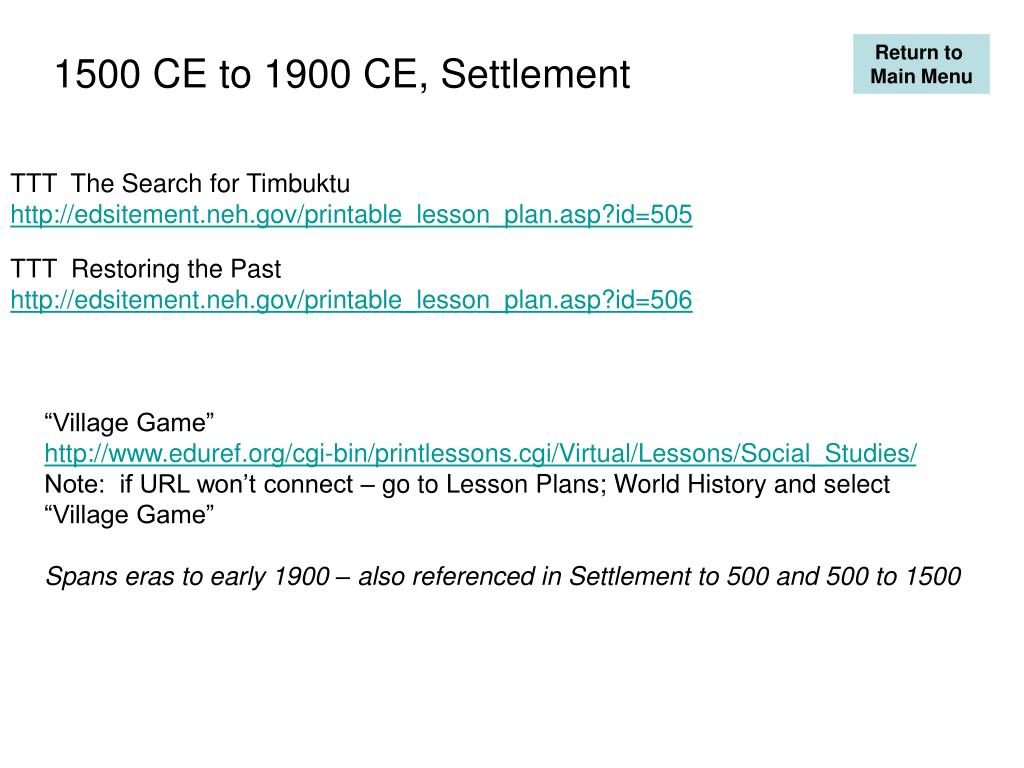The height and width of the screenshot is (768, 1024).
Task: Click the second "Village Game" text below the note
Action: click(x=129, y=515)
